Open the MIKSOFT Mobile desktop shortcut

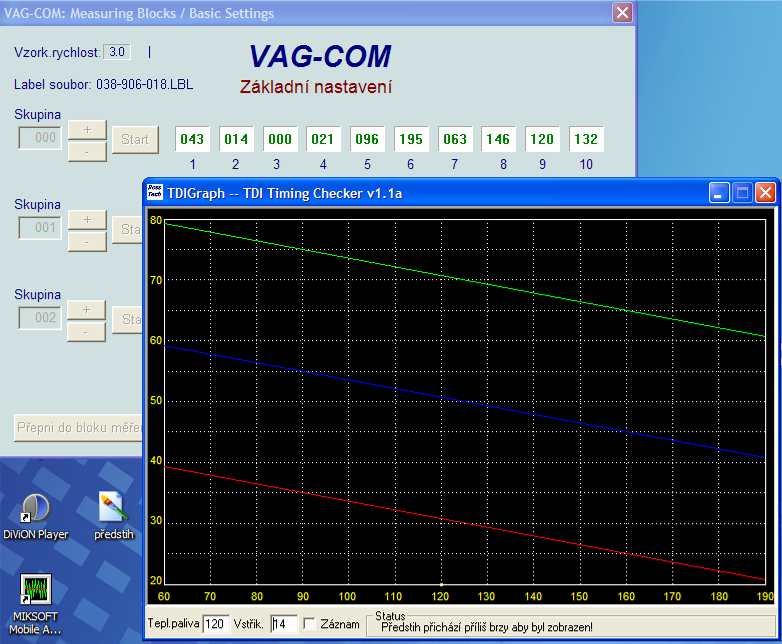[36, 590]
